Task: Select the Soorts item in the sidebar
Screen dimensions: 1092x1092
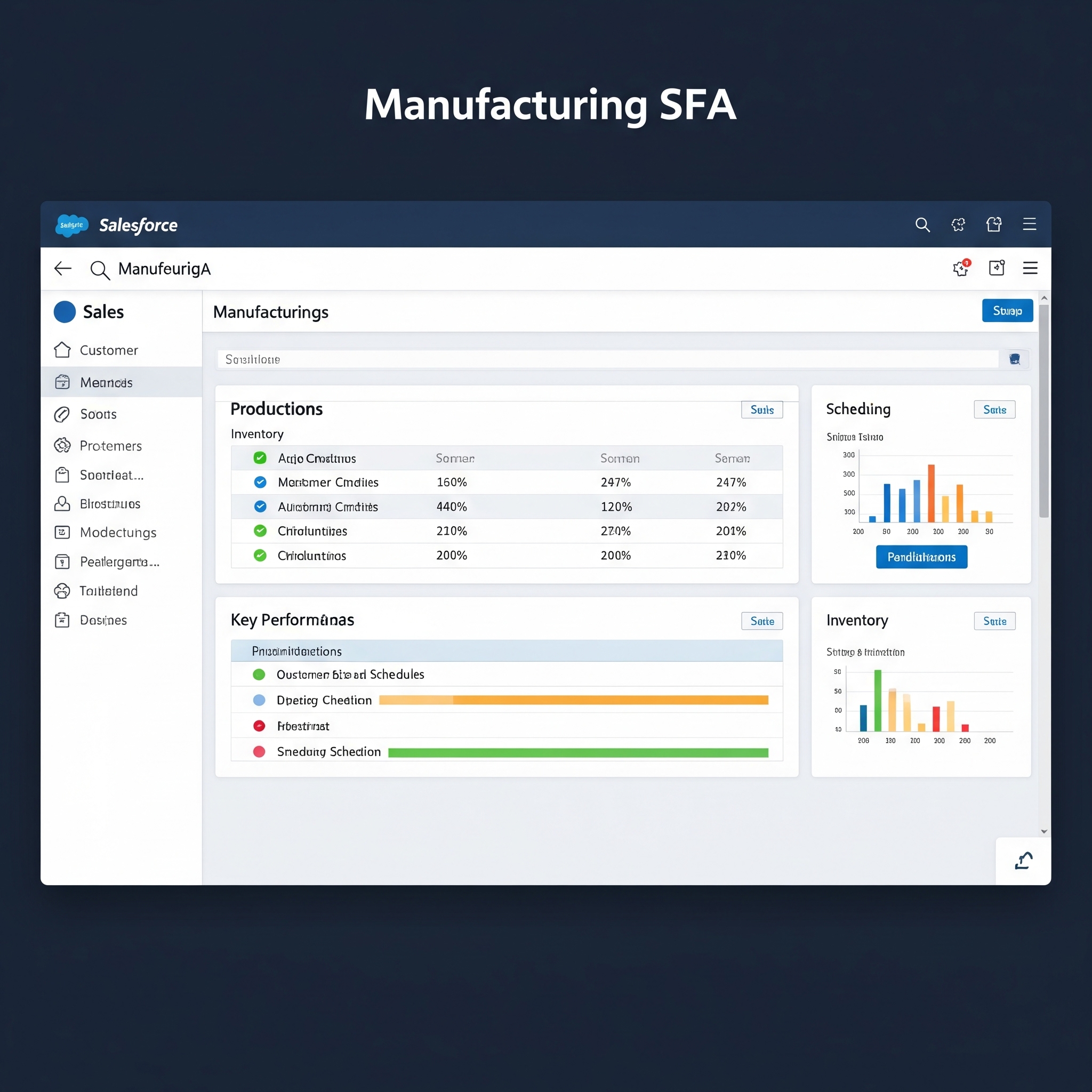Action: click(x=98, y=414)
